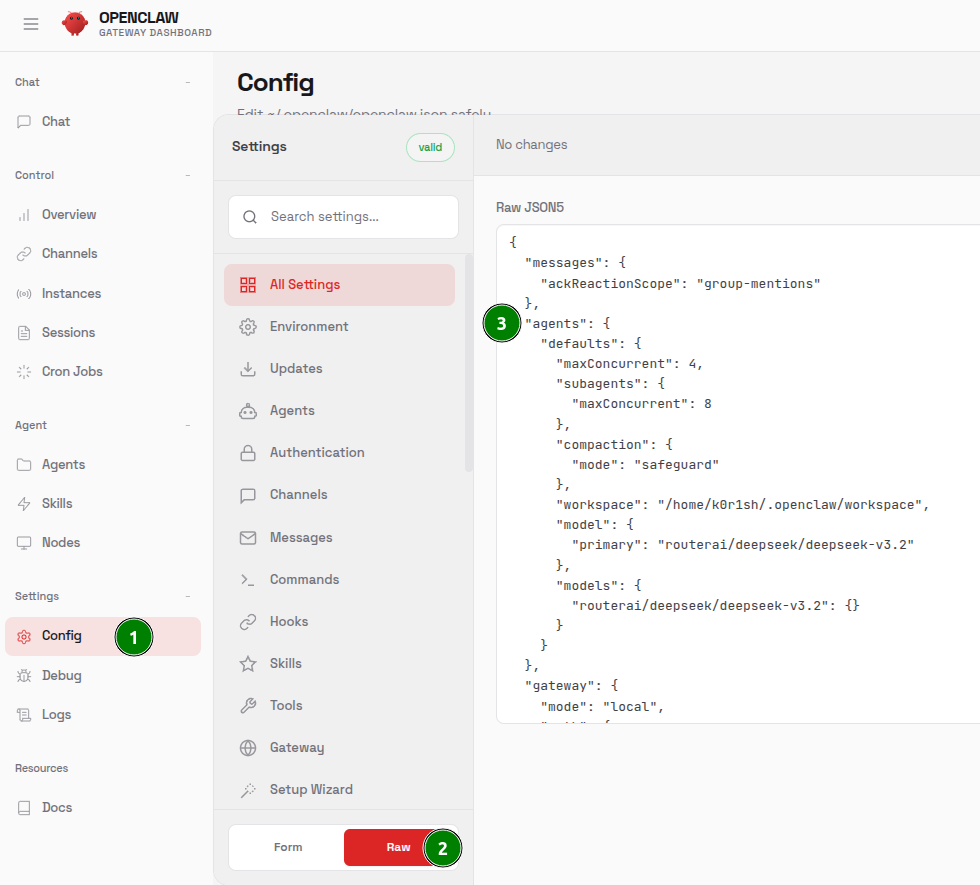Image resolution: width=980 pixels, height=885 pixels.
Task: Click the valid status badge
Action: pos(430,147)
